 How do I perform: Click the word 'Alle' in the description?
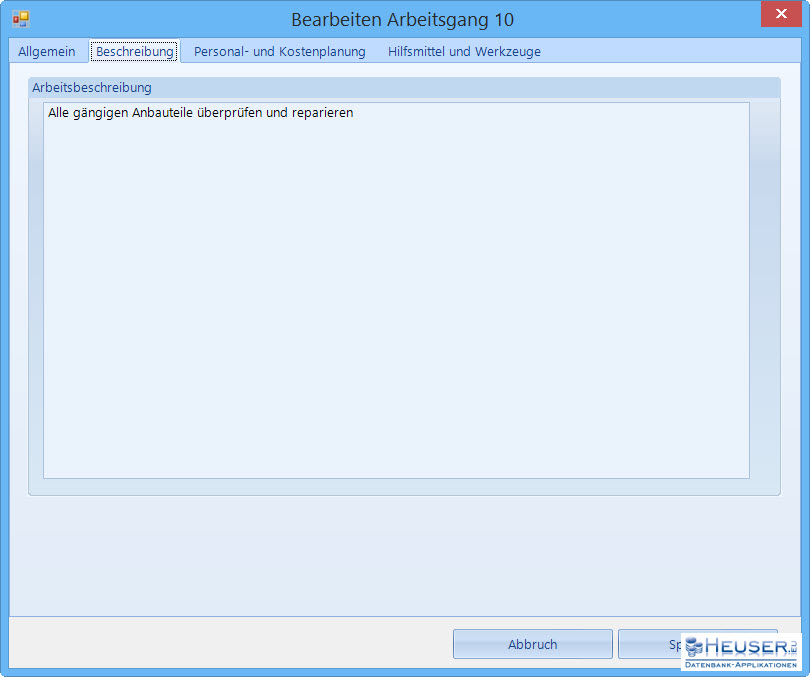[59, 113]
